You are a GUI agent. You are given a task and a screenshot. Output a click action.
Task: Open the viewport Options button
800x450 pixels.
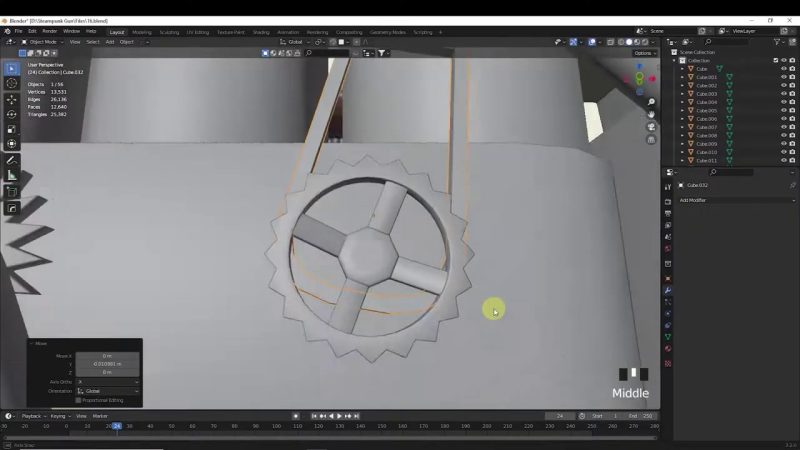(x=643, y=53)
